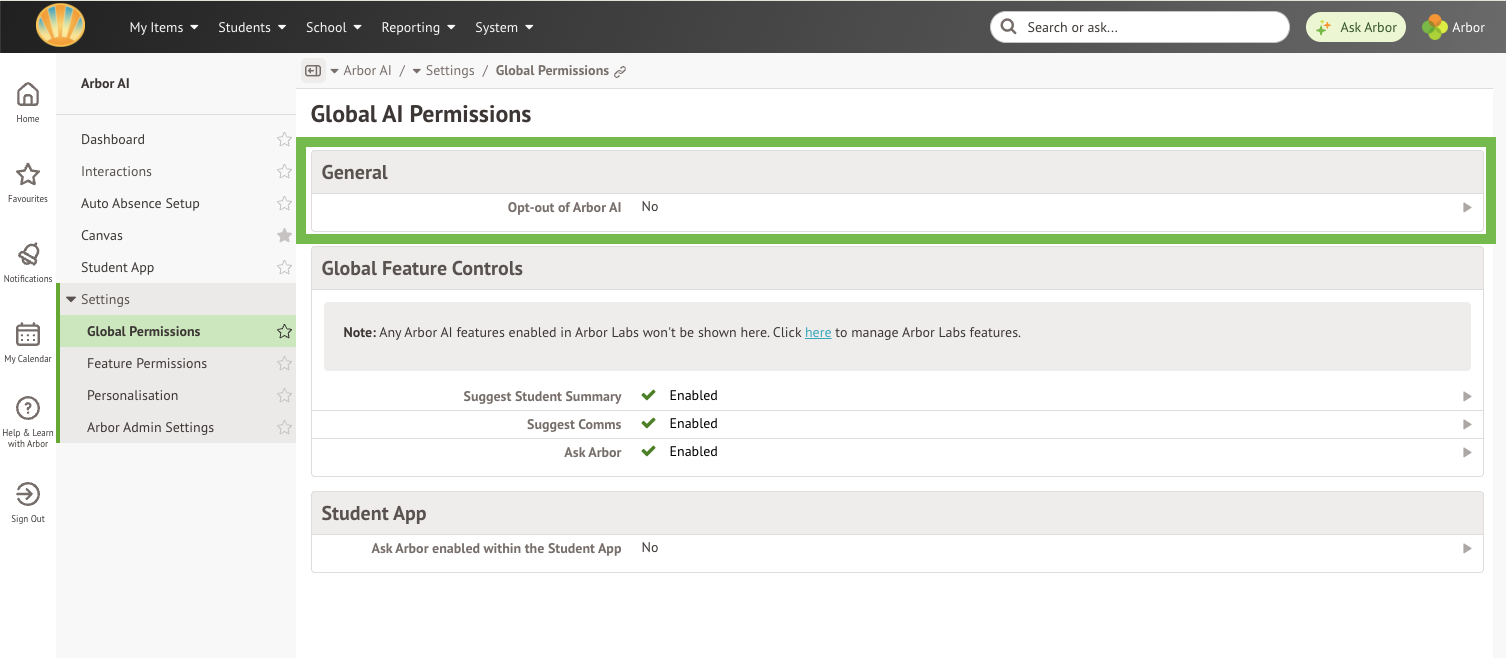1506x658 pixels.
Task: Open Help & Learn with Arbor
Action: click(28, 410)
